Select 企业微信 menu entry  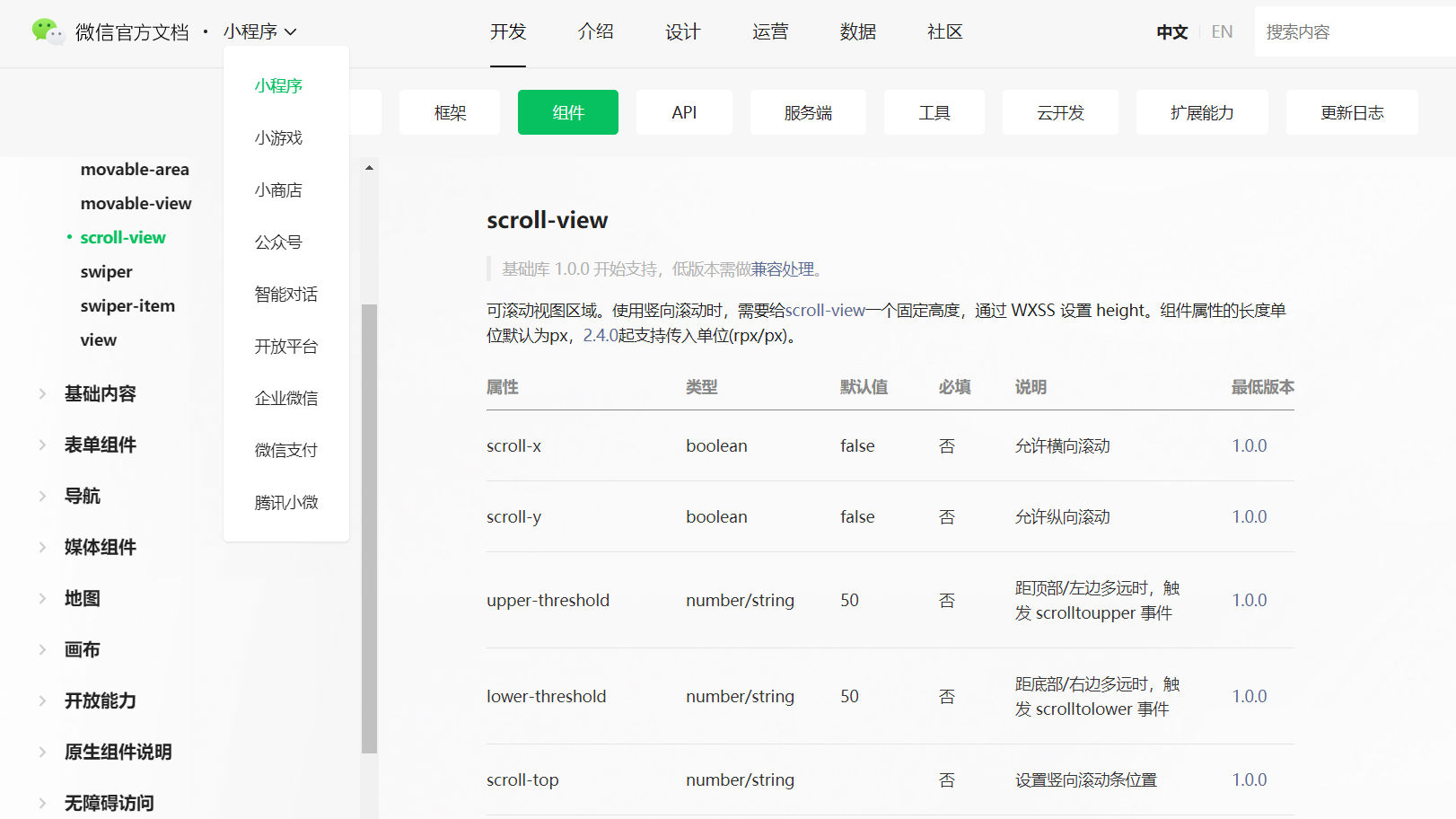click(x=285, y=399)
